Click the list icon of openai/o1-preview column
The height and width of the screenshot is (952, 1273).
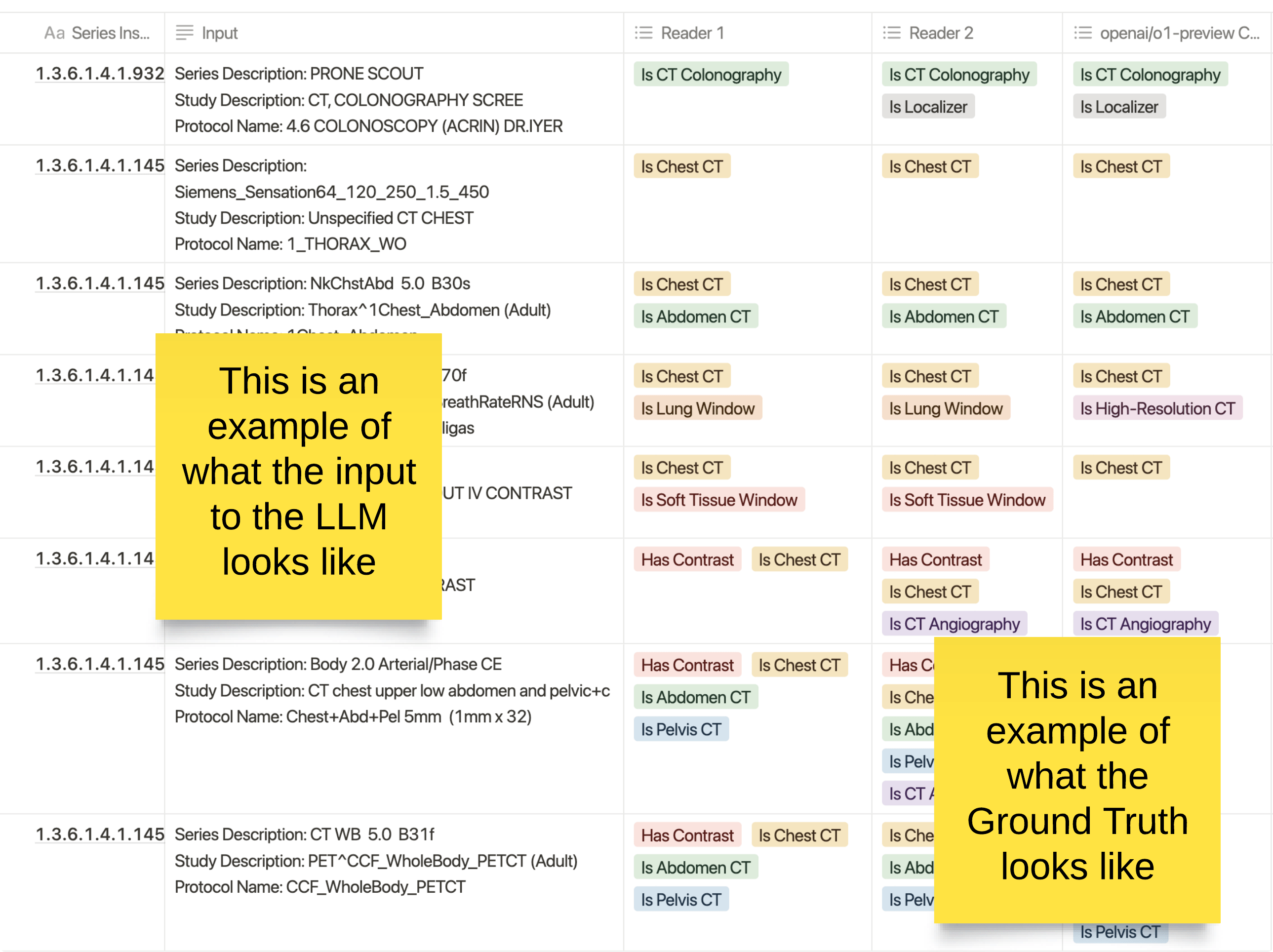tap(1082, 33)
